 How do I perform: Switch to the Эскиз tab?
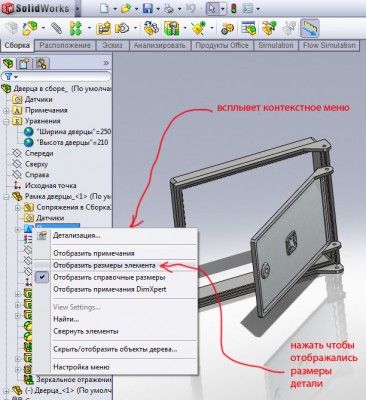click(112, 46)
